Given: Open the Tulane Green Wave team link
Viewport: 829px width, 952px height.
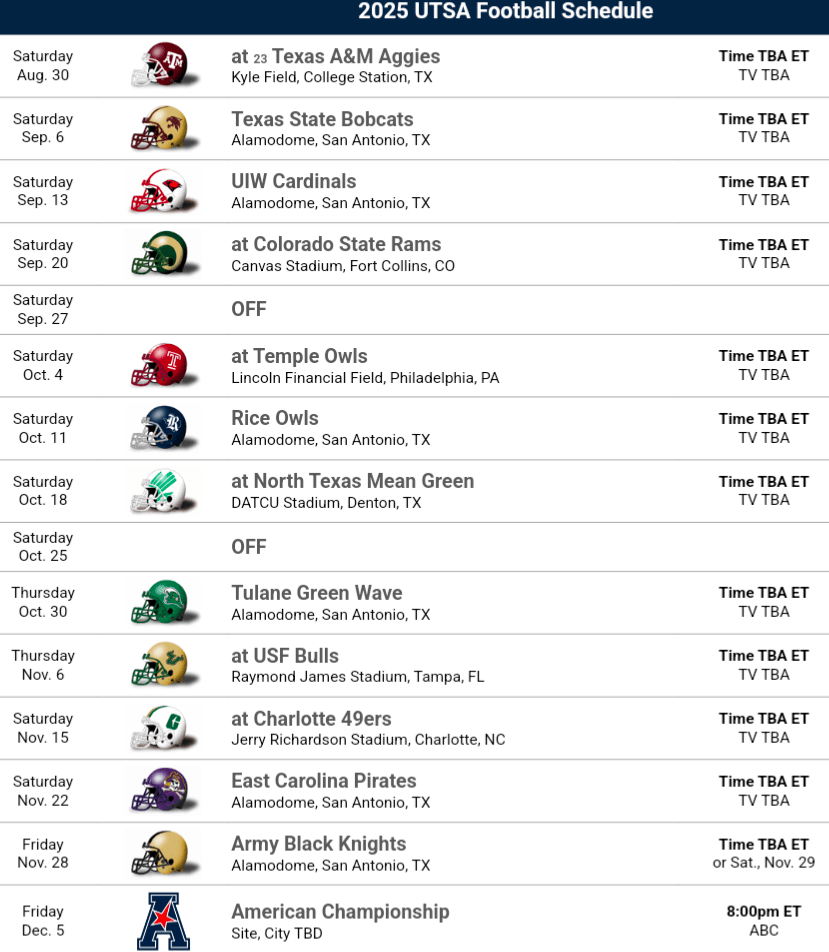Looking at the screenshot, I should [x=316, y=593].
